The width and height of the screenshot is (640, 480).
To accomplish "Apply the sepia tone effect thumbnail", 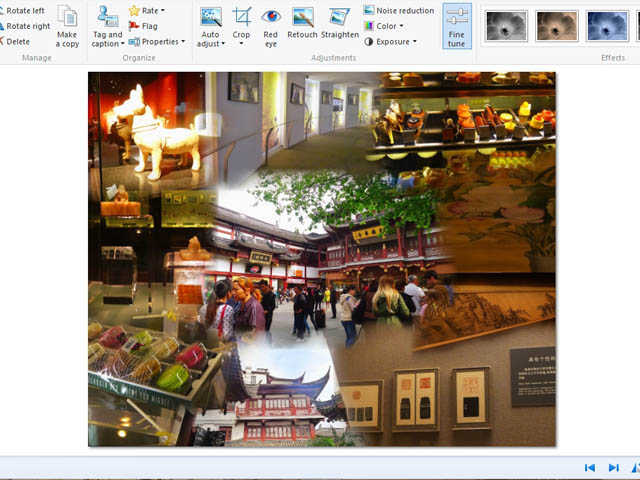I will coord(557,26).
